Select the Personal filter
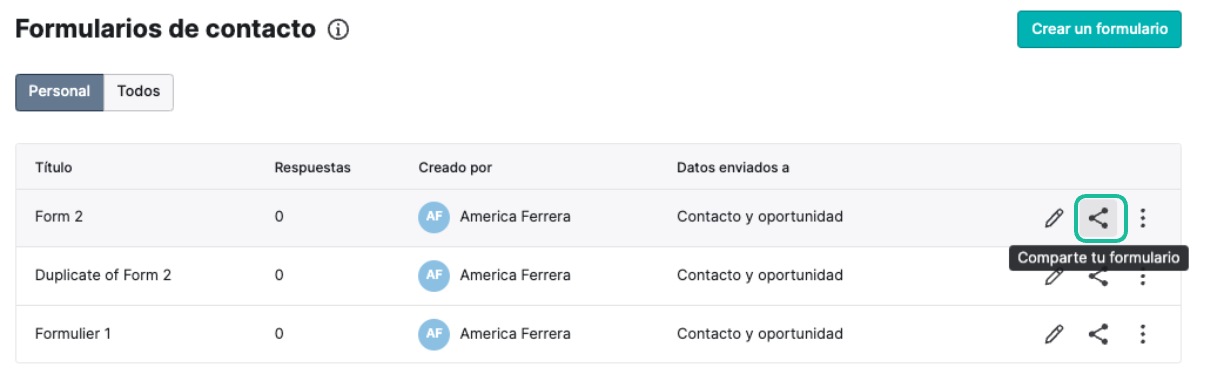 click(59, 91)
